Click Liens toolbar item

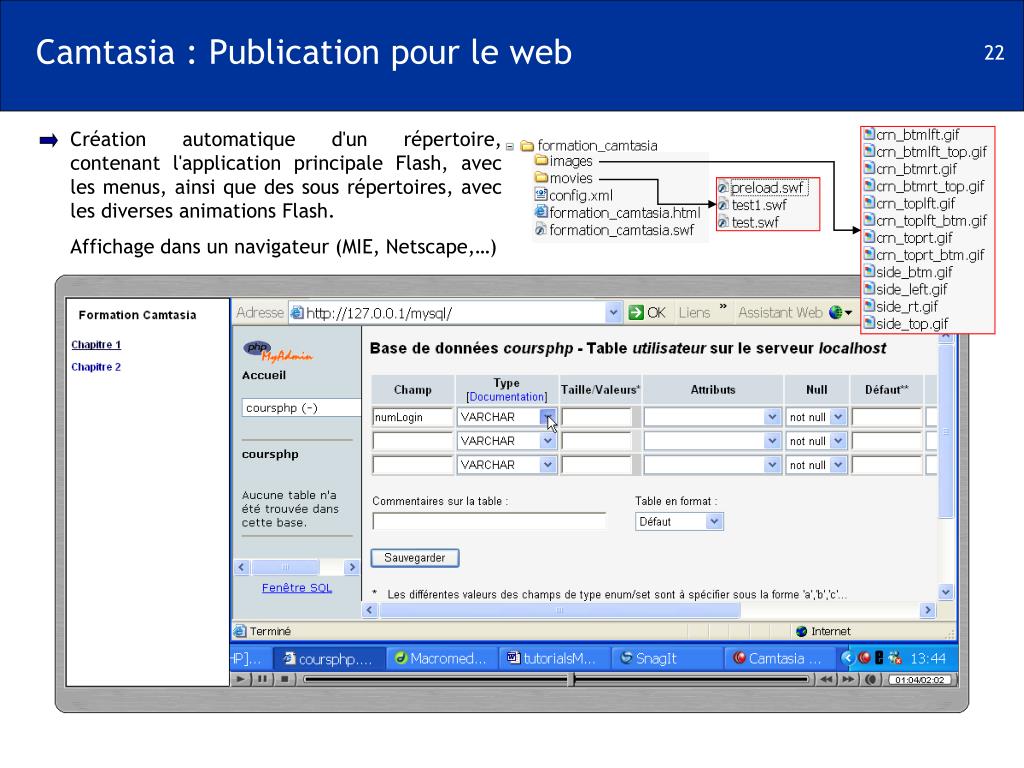[x=694, y=313]
